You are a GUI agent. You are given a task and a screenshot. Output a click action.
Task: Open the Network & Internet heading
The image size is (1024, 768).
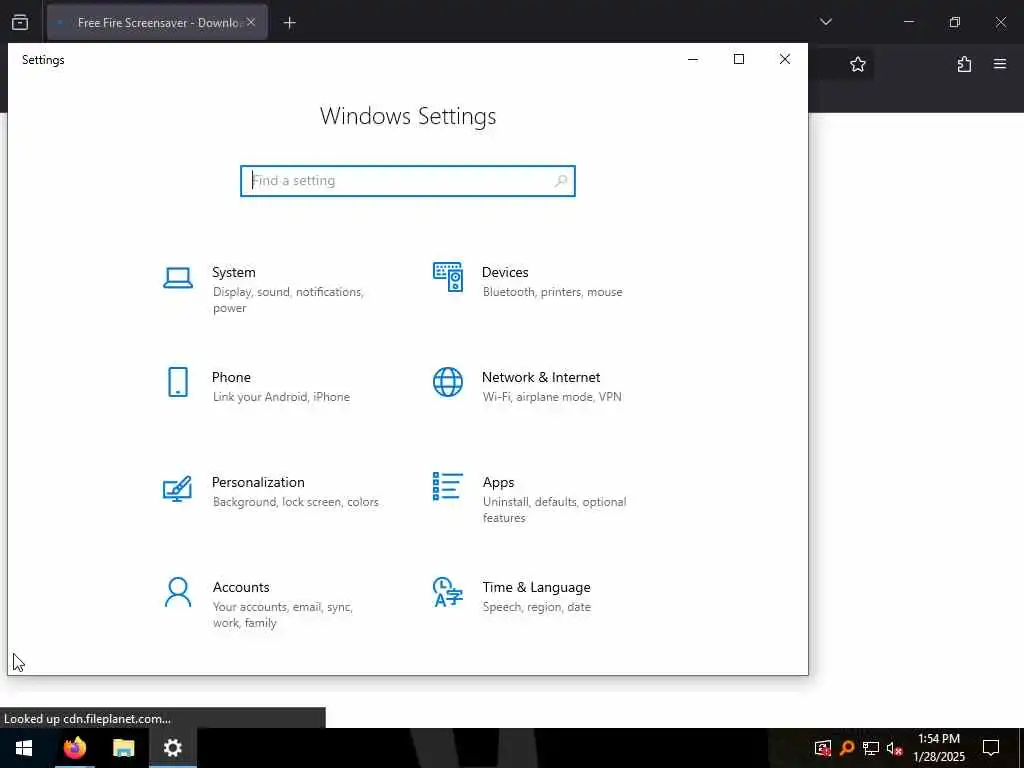click(x=541, y=377)
